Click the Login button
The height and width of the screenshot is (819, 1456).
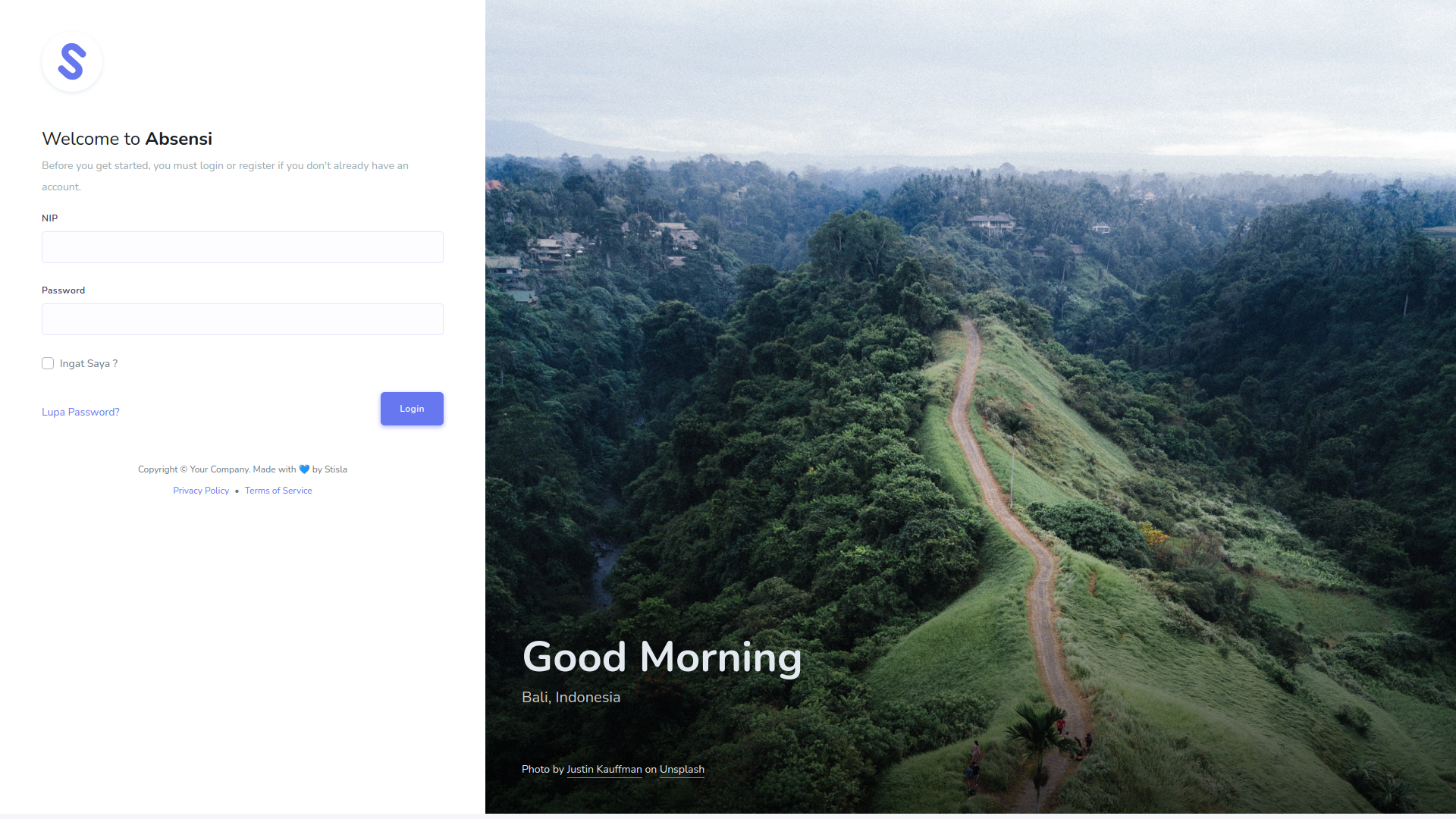412,409
